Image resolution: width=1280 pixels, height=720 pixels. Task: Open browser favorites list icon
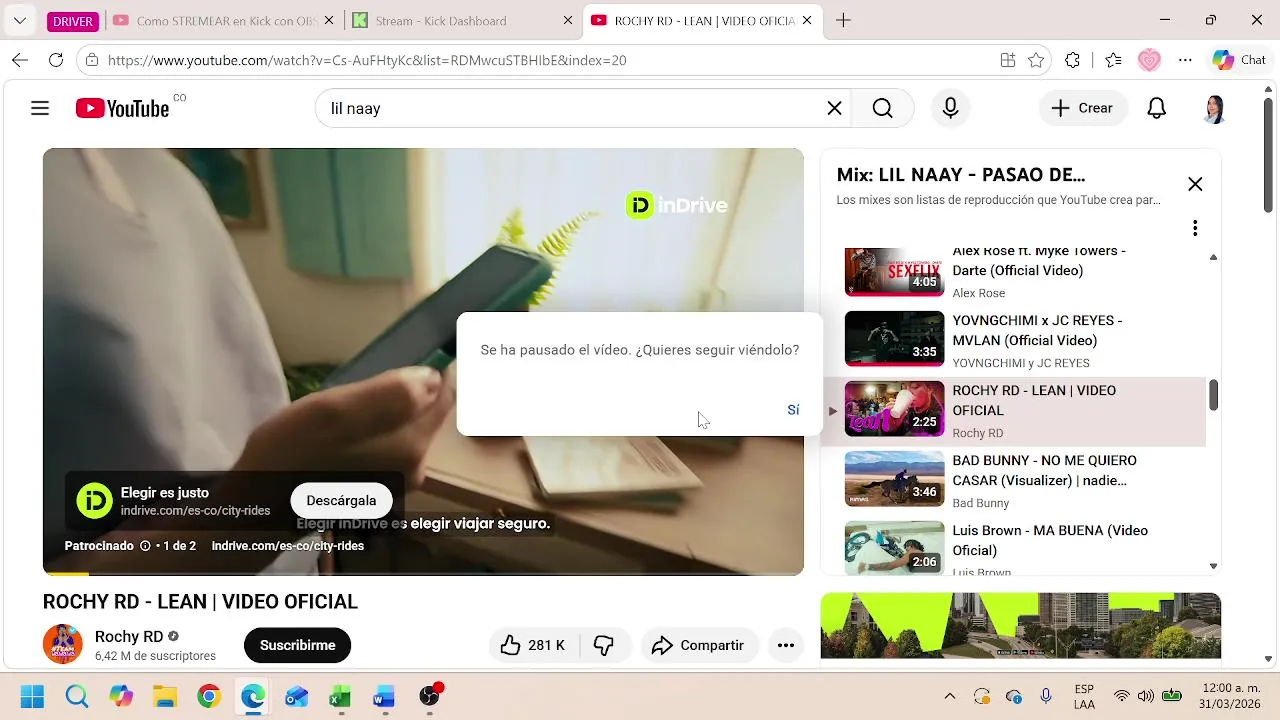click(x=1113, y=60)
